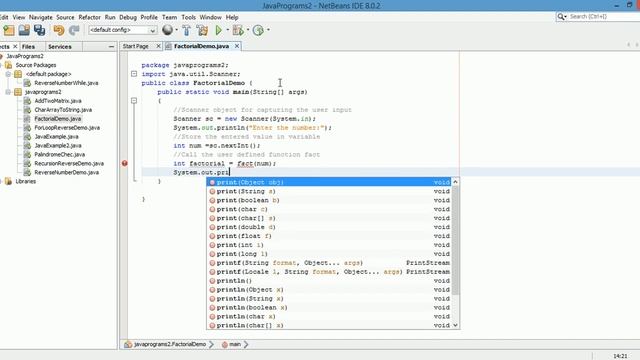Open the Tools menu
Viewport: 640px width, 360px height.
tap(189, 17)
